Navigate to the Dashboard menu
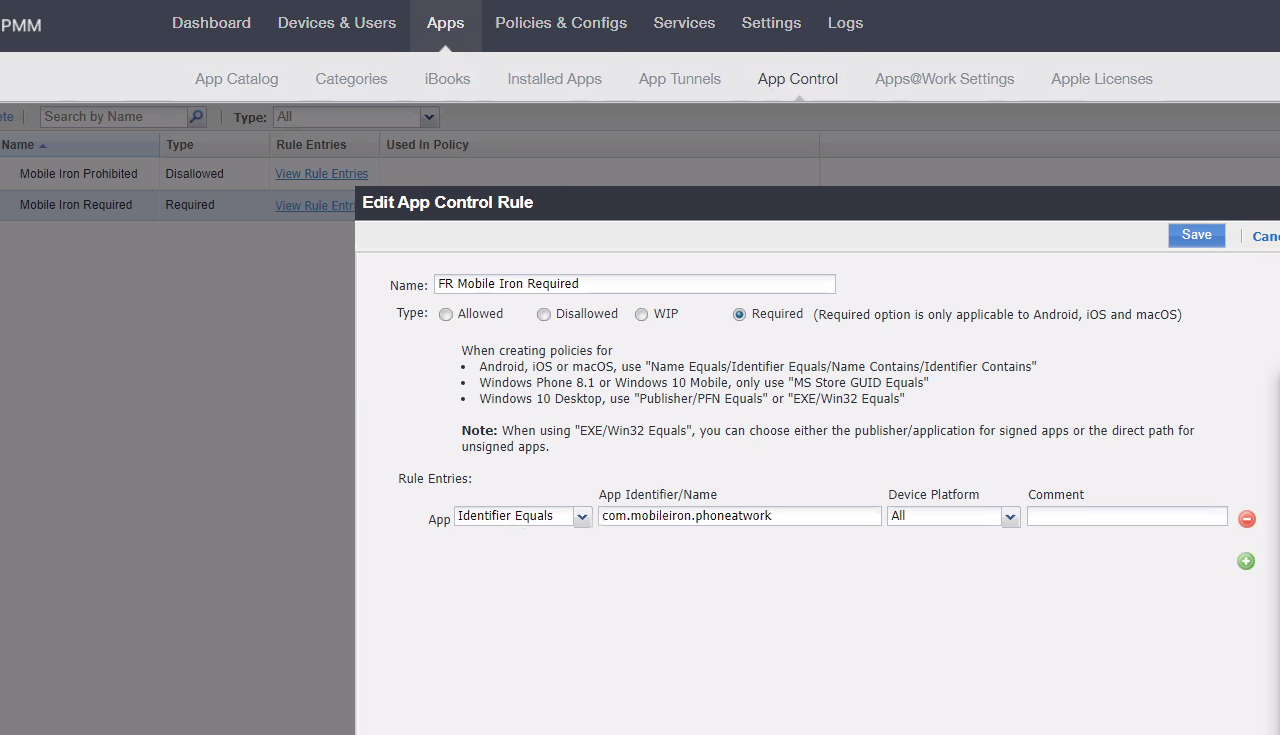This screenshot has height=735, width=1280. 211,22
